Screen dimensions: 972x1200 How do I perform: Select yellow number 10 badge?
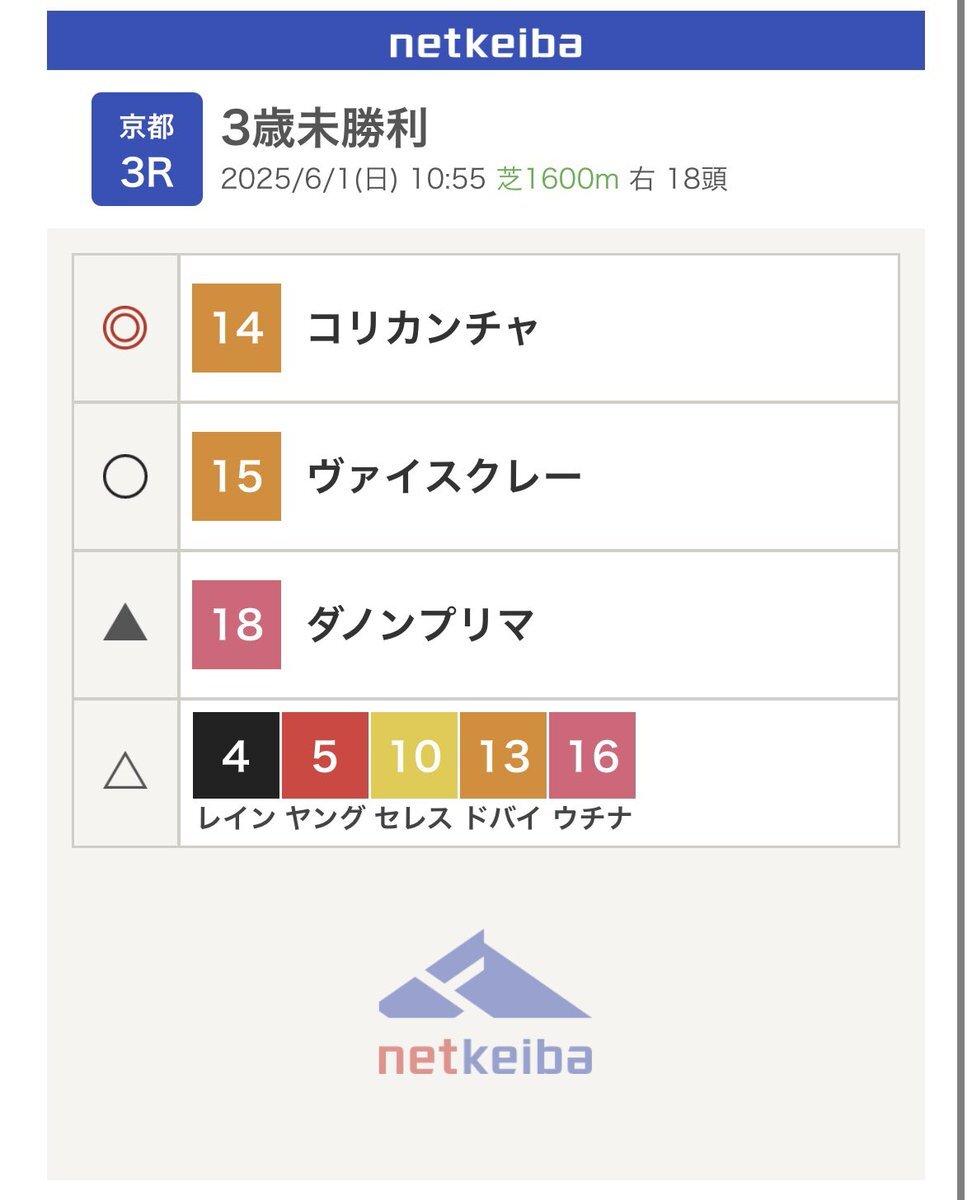click(414, 755)
